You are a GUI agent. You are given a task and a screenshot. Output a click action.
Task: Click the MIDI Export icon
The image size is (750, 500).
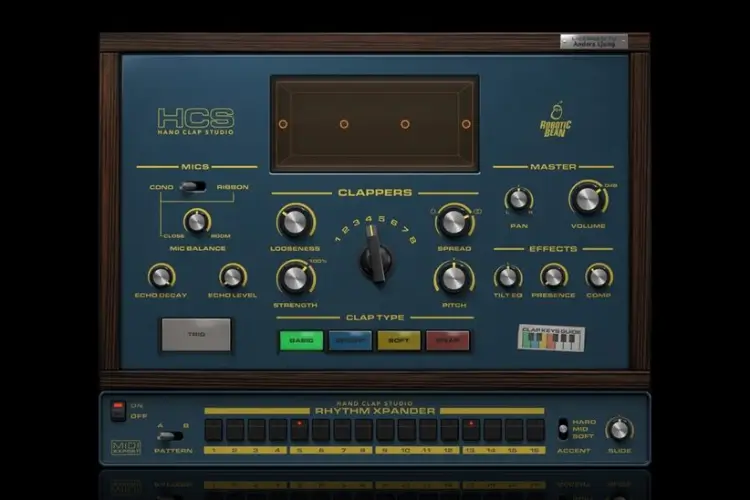pos(126,447)
